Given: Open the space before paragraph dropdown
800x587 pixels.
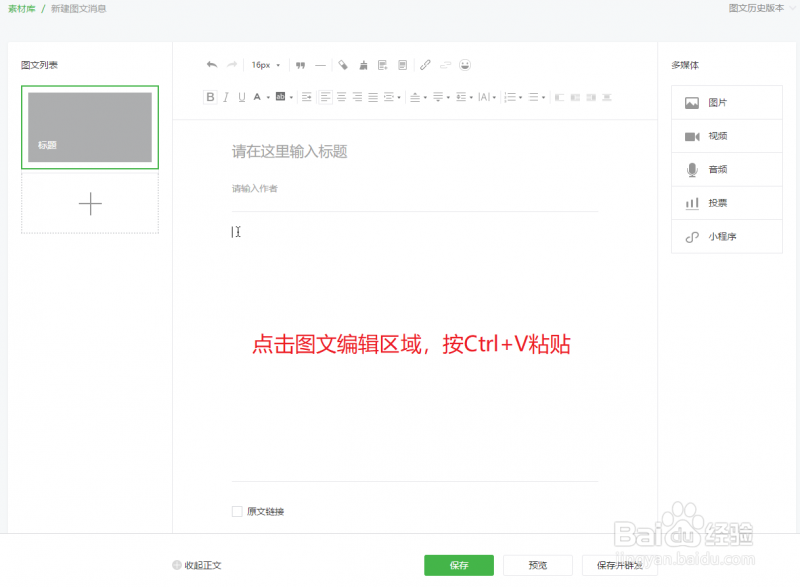Looking at the screenshot, I should 419,97.
